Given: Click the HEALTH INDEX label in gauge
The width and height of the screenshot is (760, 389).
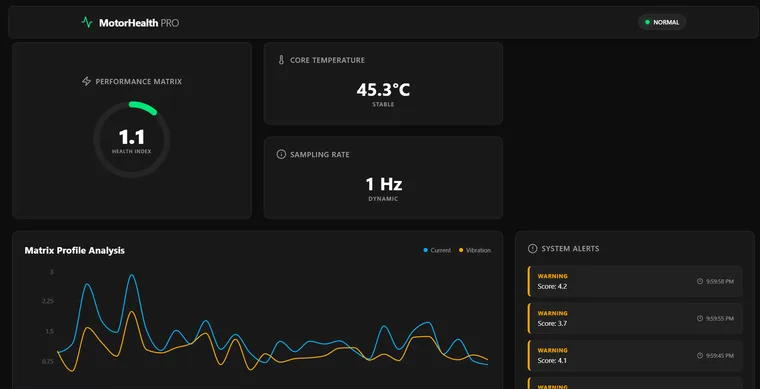Looking at the screenshot, I should [x=132, y=152].
